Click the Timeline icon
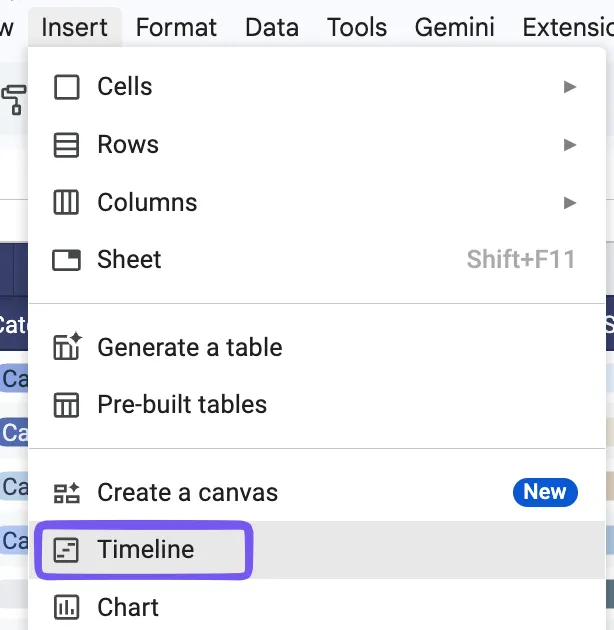Image resolution: width=614 pixels, height=630 pixels. click(x=66, y=549)
